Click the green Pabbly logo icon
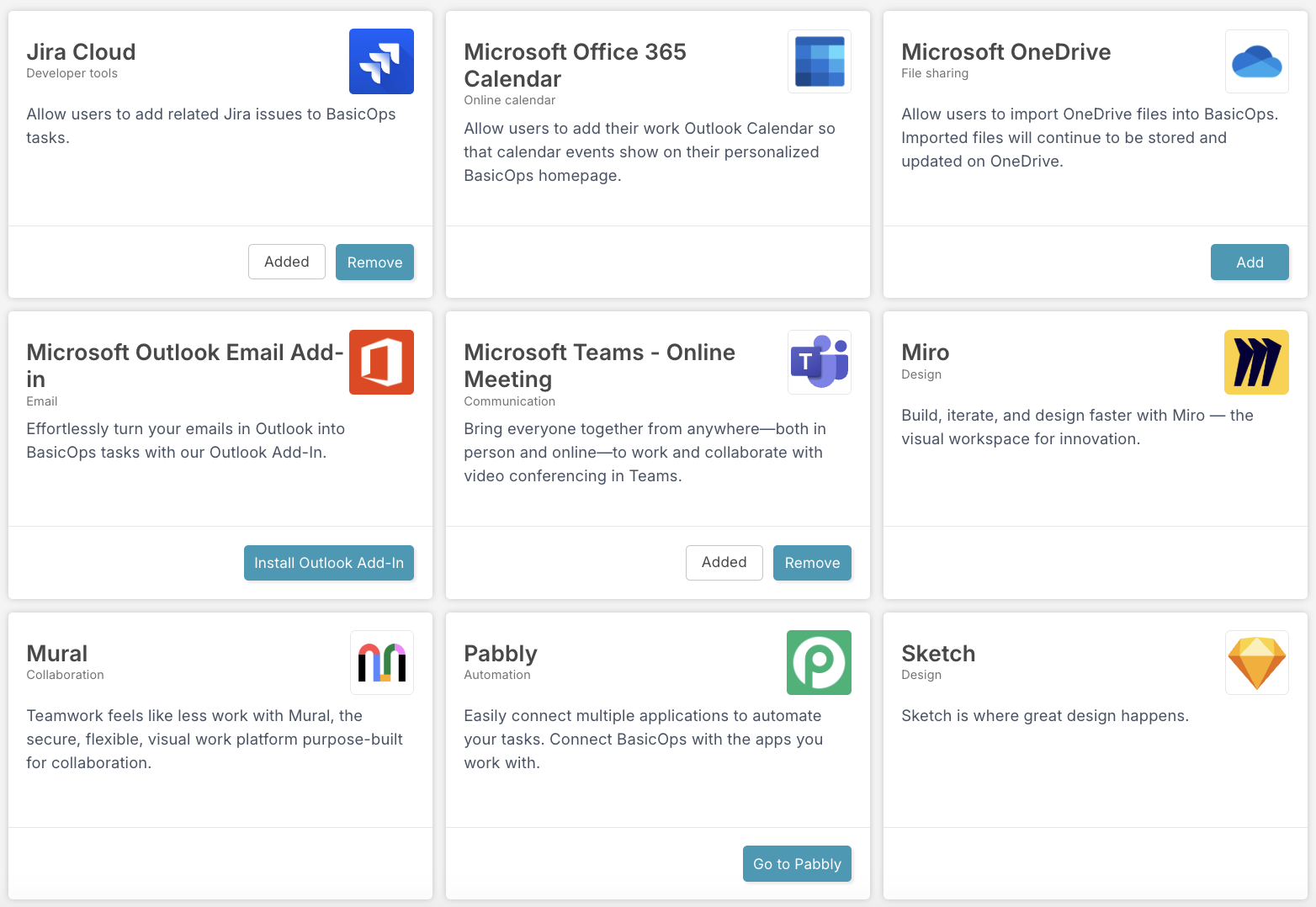The width and height of the screenshot is (1316, 907). [819, 662]
